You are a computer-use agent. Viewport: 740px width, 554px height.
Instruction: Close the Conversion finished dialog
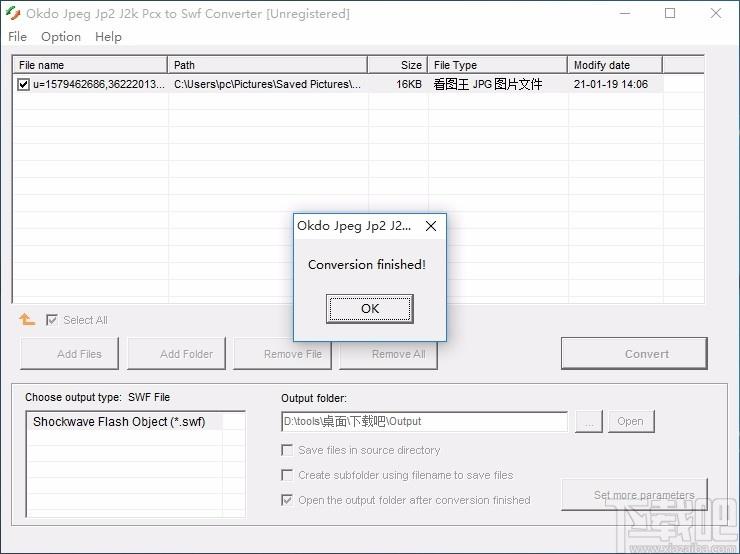click(430, 226)
